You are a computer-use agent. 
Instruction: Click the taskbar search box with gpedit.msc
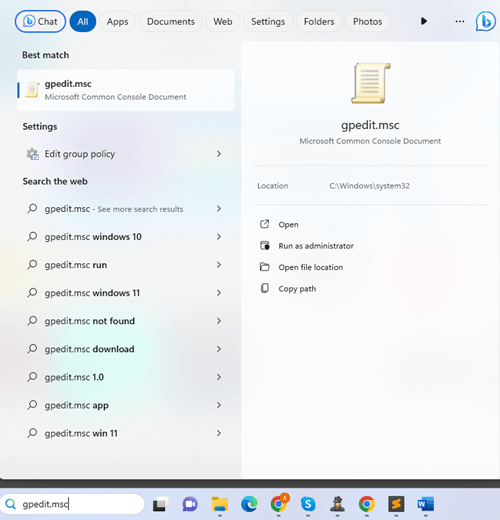click(72, 504)
